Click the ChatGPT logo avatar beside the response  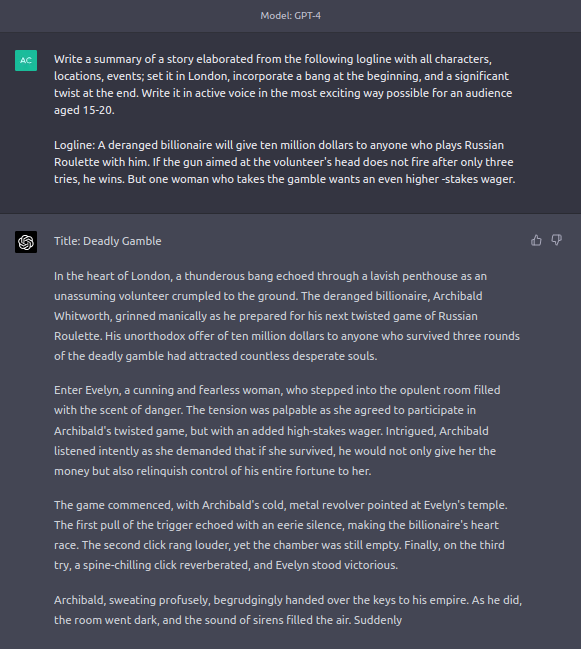pyautogui.click(x=26, y=242)
